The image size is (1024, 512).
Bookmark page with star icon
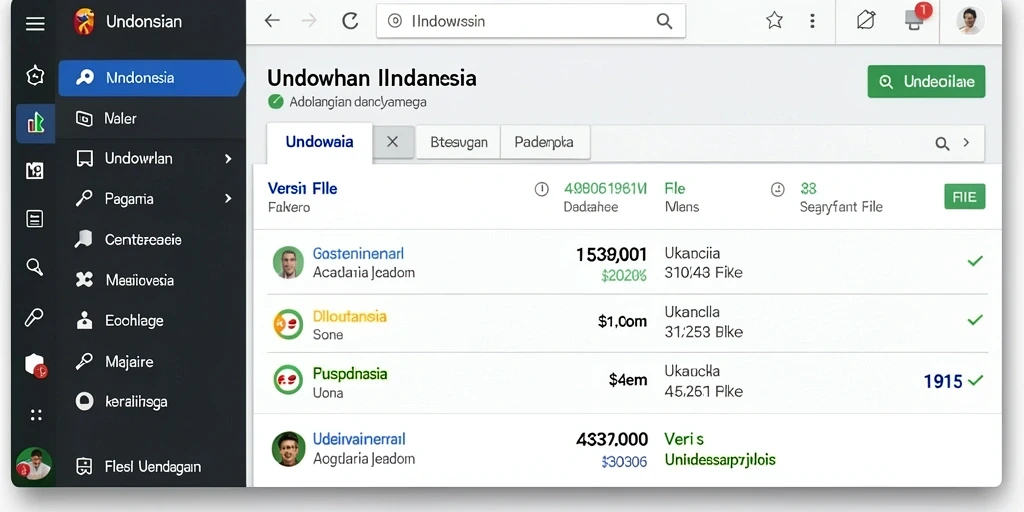point(774,21)
